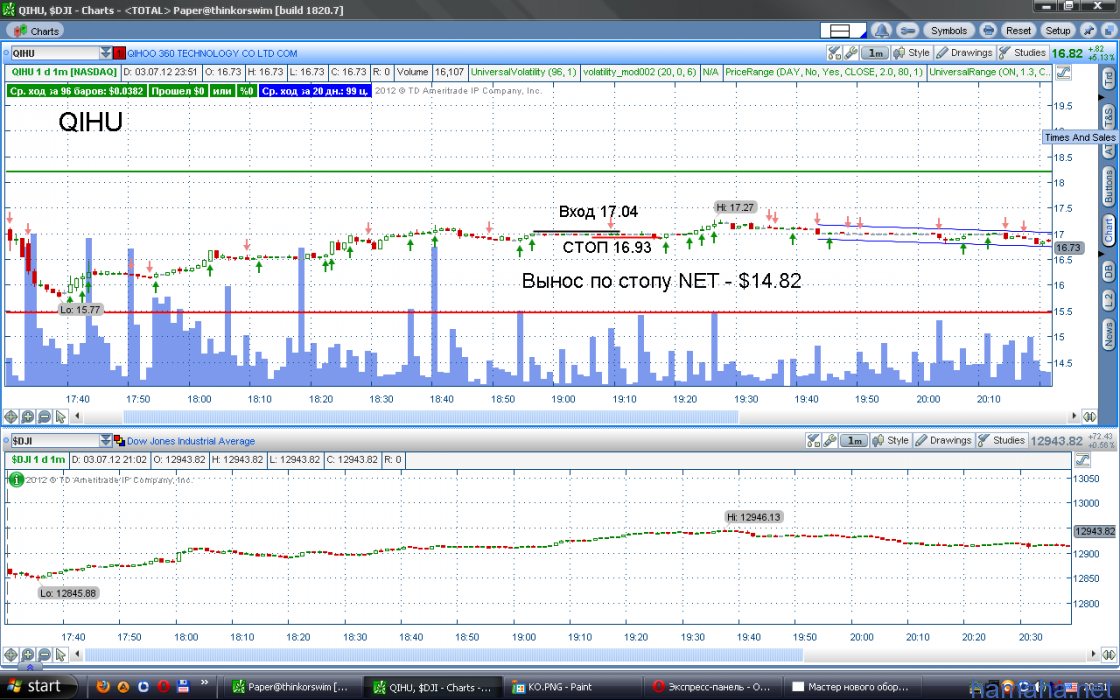Open the alerts bell icon
Viewport: 1120px width, 700px height.
point(881,31)
